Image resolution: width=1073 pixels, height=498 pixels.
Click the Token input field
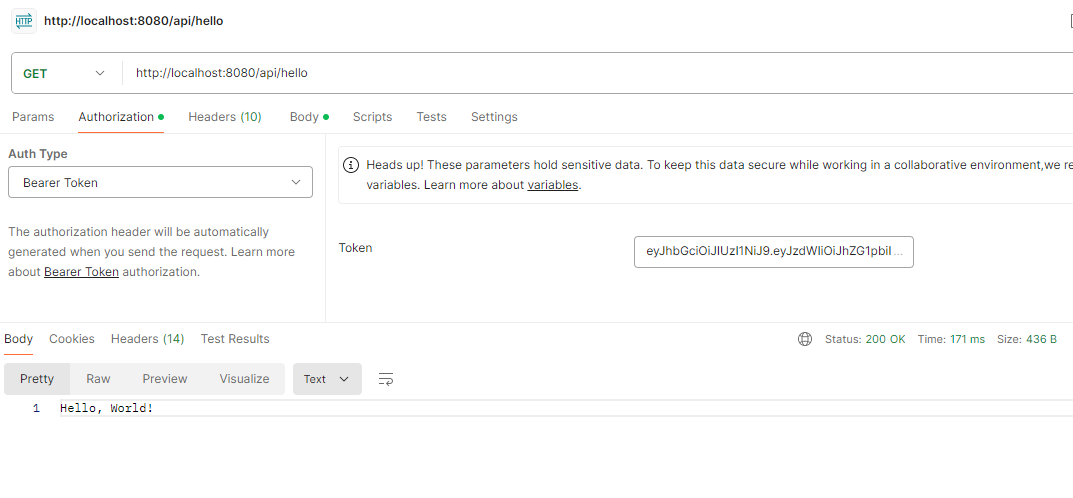[773, 252]
